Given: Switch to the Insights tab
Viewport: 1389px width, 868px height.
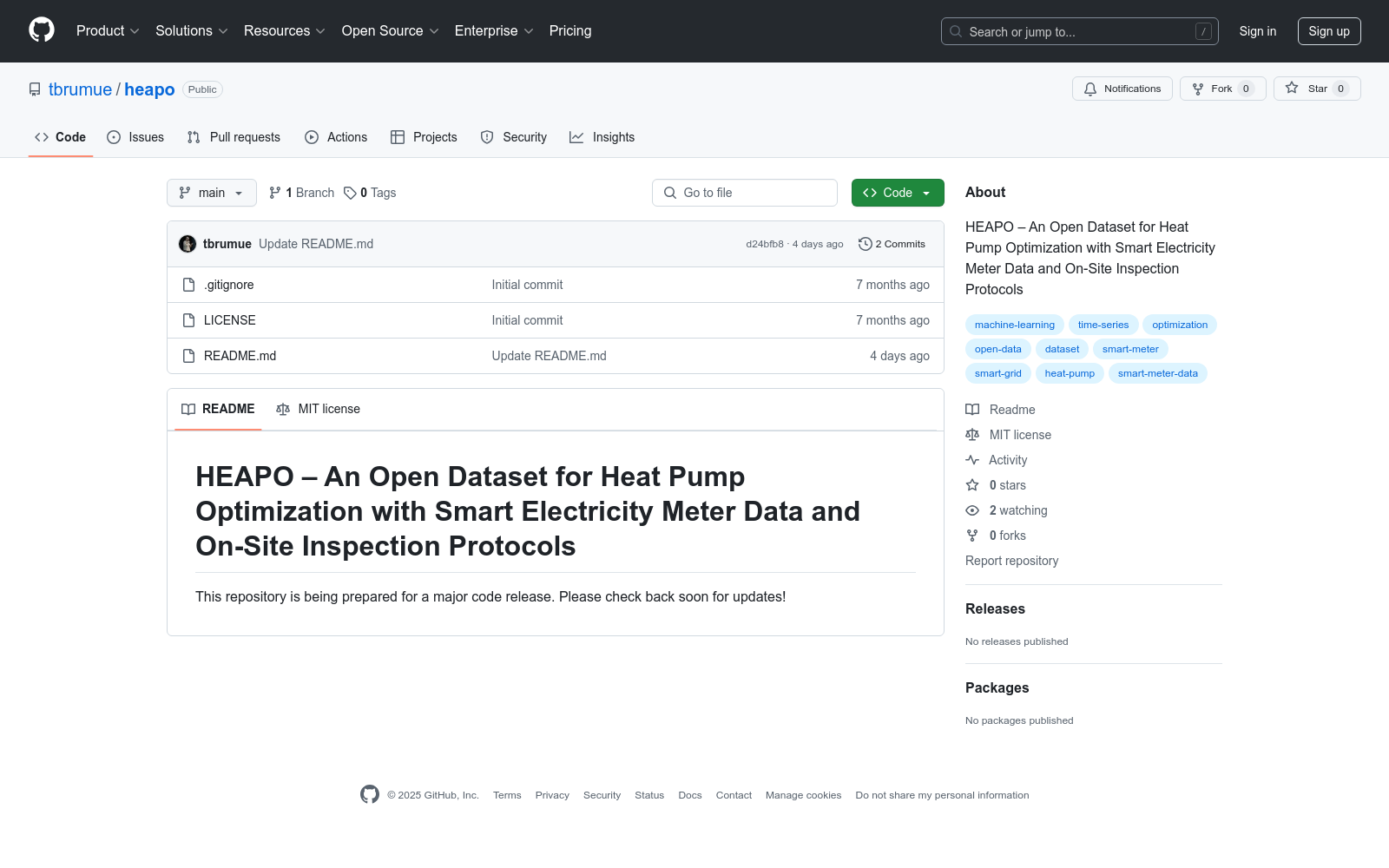Looking at the screenshot, I should 602,137.
